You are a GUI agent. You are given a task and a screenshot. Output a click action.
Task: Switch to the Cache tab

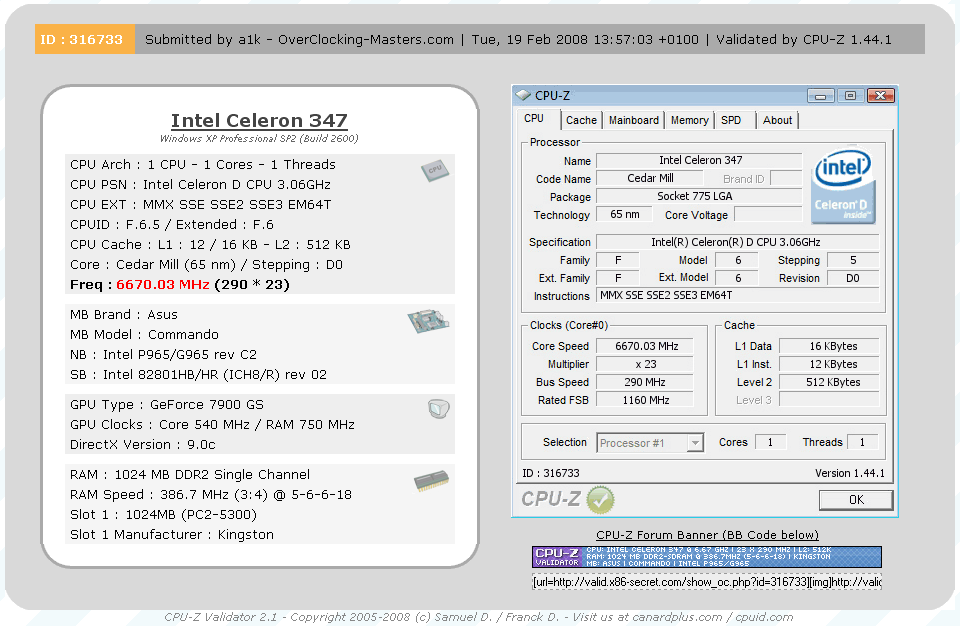[x=581, y=121]
